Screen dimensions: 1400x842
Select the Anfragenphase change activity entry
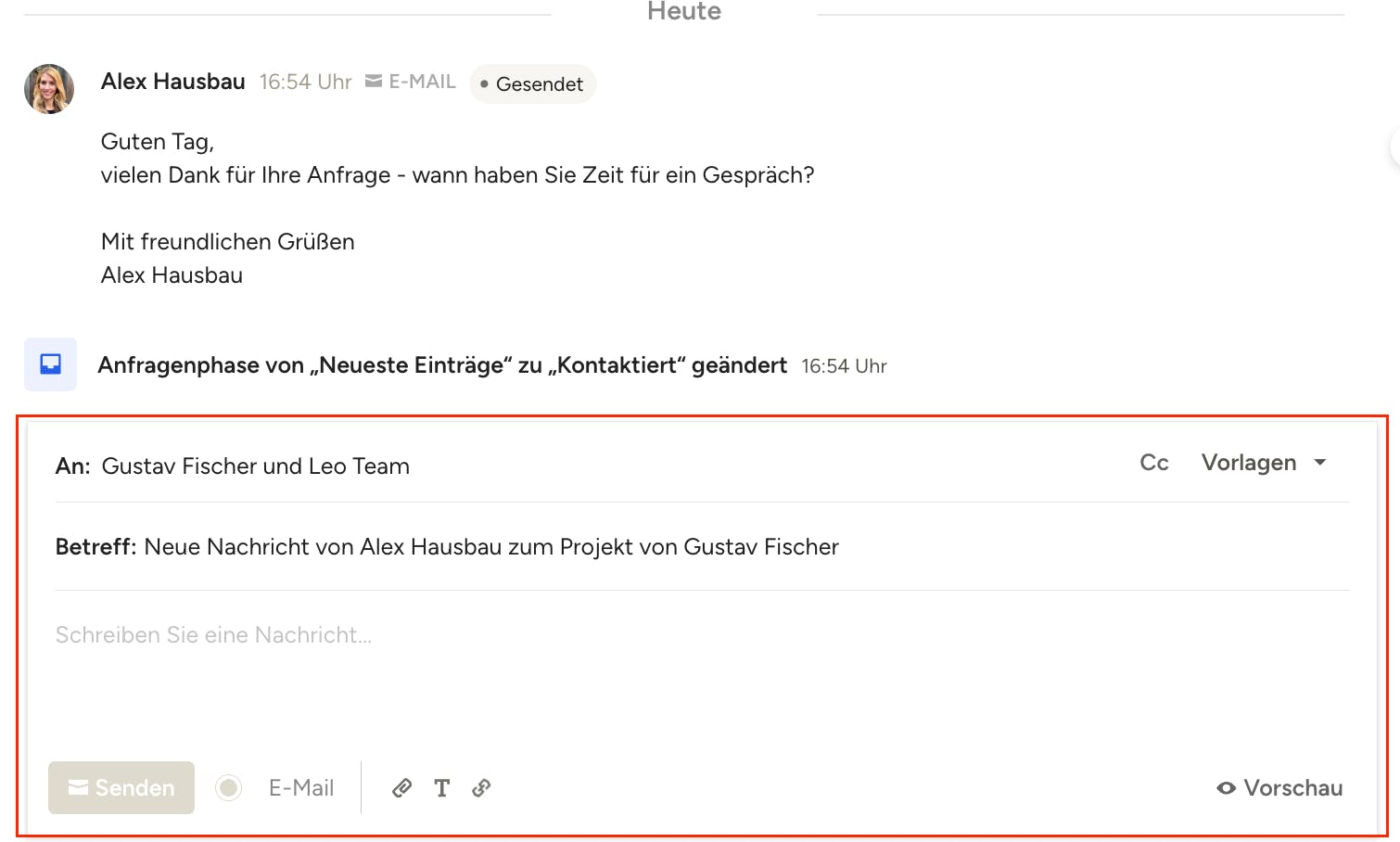click(x=442, y=365)
